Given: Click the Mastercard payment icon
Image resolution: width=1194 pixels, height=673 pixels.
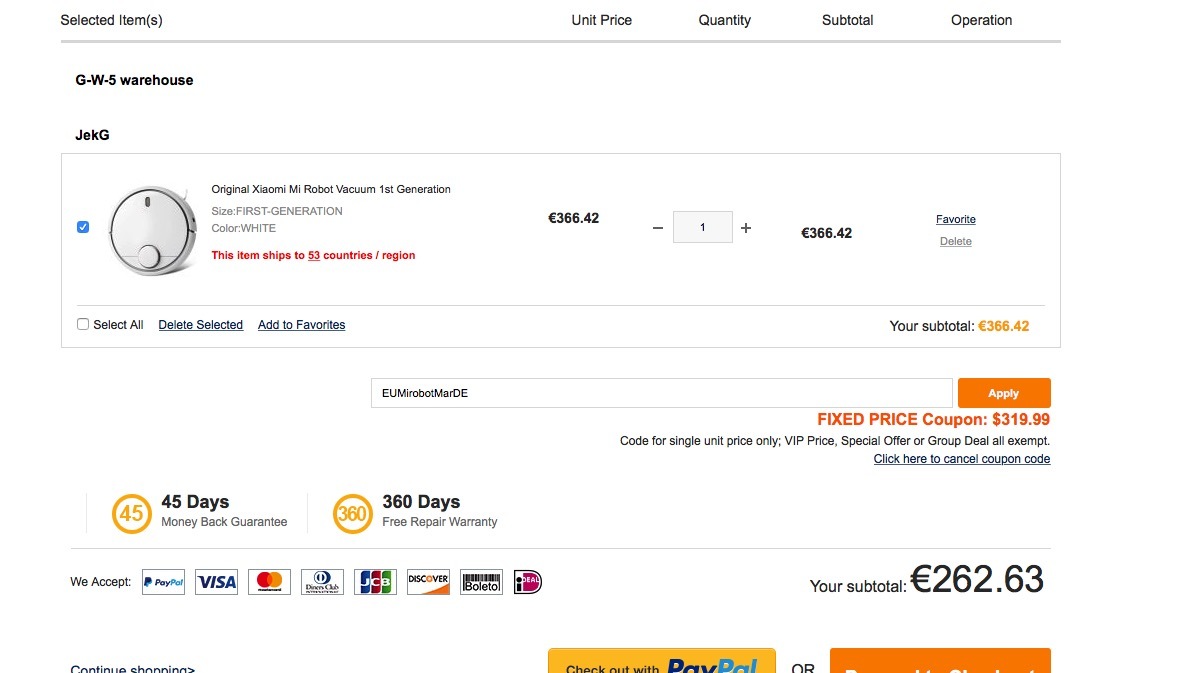Looking at the screenshot, I should click(269, 582).
